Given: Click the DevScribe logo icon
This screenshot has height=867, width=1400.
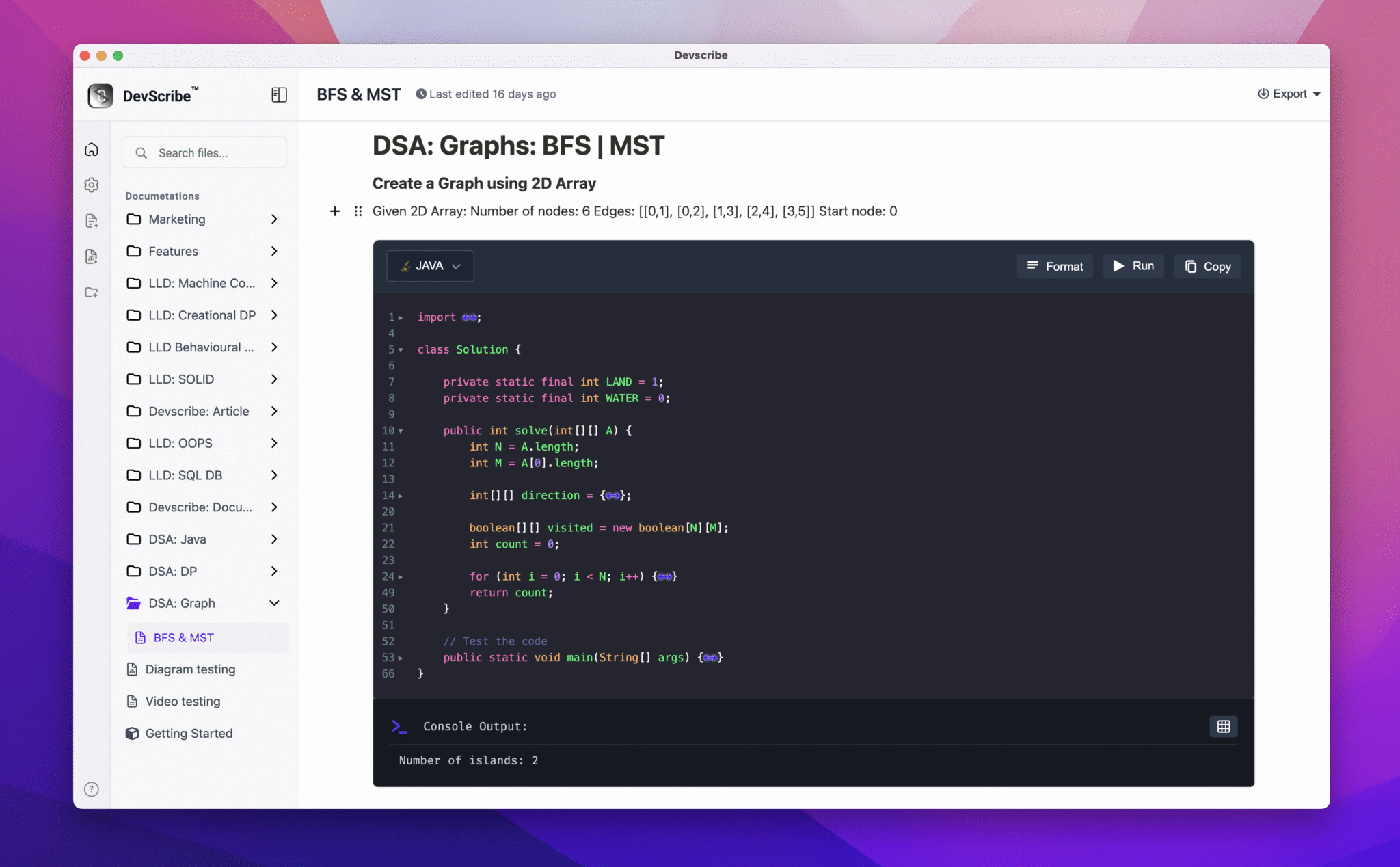Looking at the screenshot, I should pyautogui.click(x=100, y=96).
